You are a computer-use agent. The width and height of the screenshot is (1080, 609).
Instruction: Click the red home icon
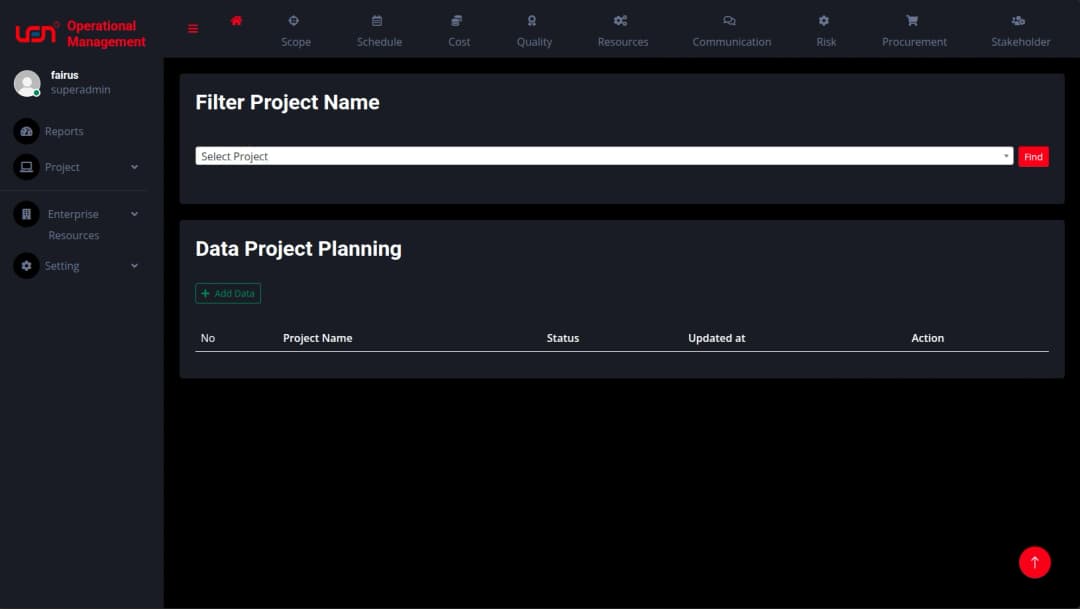[x=236, y=19]
